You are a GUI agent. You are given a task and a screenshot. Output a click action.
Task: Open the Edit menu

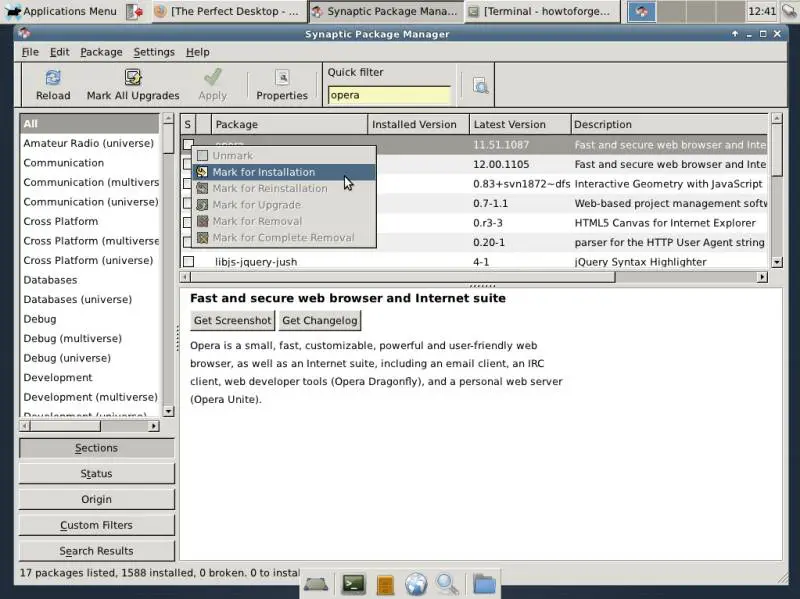pos(60,52)
